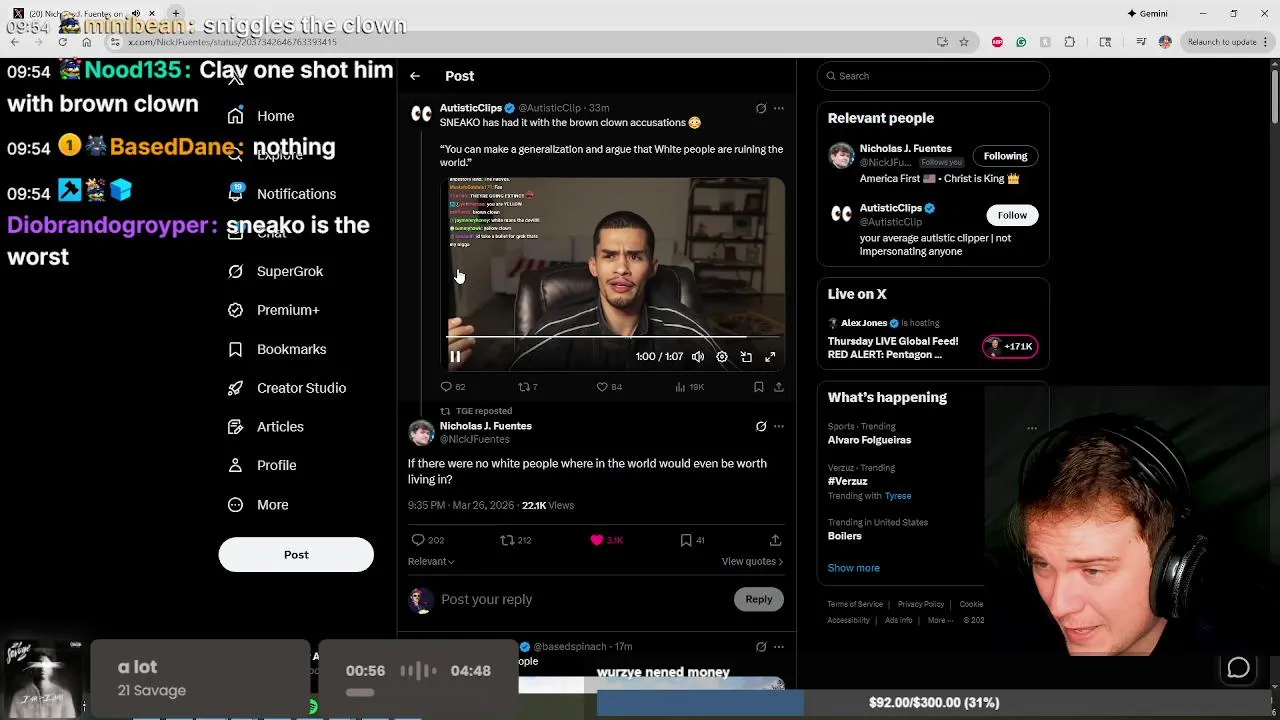Open the Grok chat bubble icon
The height and width of the screenshot is (720, 1280).
(x=1238, y=668)
